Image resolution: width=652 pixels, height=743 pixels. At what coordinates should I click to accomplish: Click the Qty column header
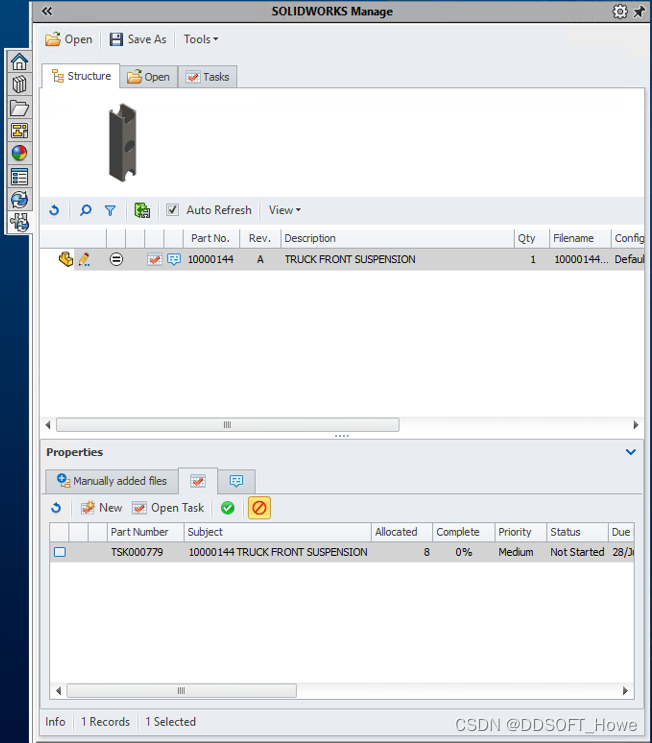(532, 238)
